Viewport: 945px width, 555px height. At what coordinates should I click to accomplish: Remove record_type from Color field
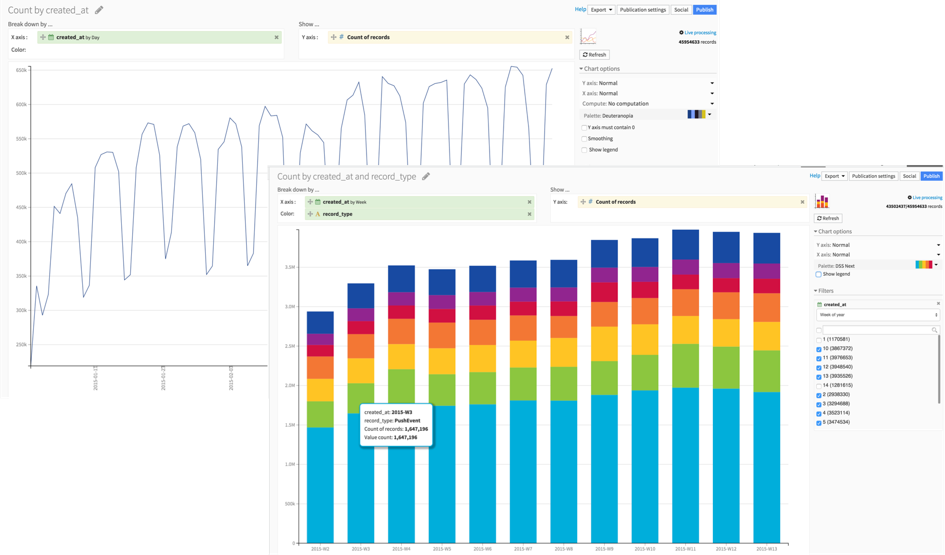(530, 214)
